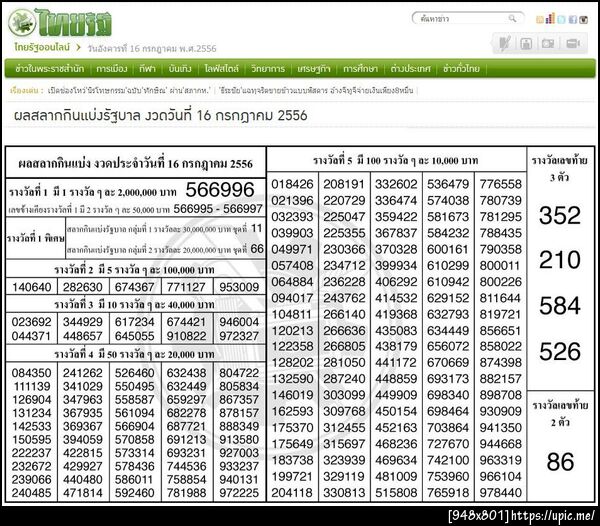This screenshot has width=600, height=526.
Task: Click the รางวัลที่ 5 มี 100 รางวัล header
Action: [x=396, y=160]
